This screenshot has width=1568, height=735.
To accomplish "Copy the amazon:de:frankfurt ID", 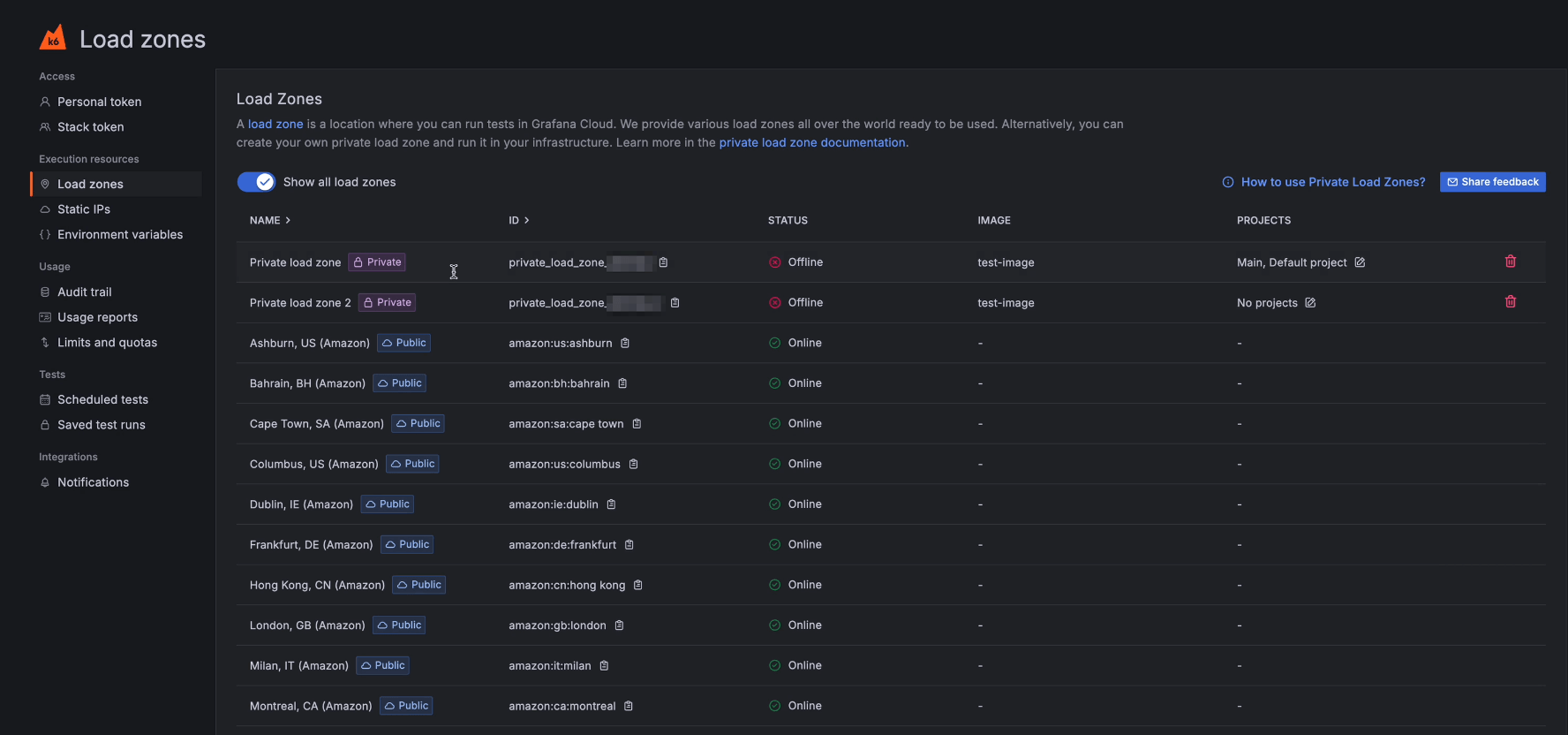I will click(629, 545).
